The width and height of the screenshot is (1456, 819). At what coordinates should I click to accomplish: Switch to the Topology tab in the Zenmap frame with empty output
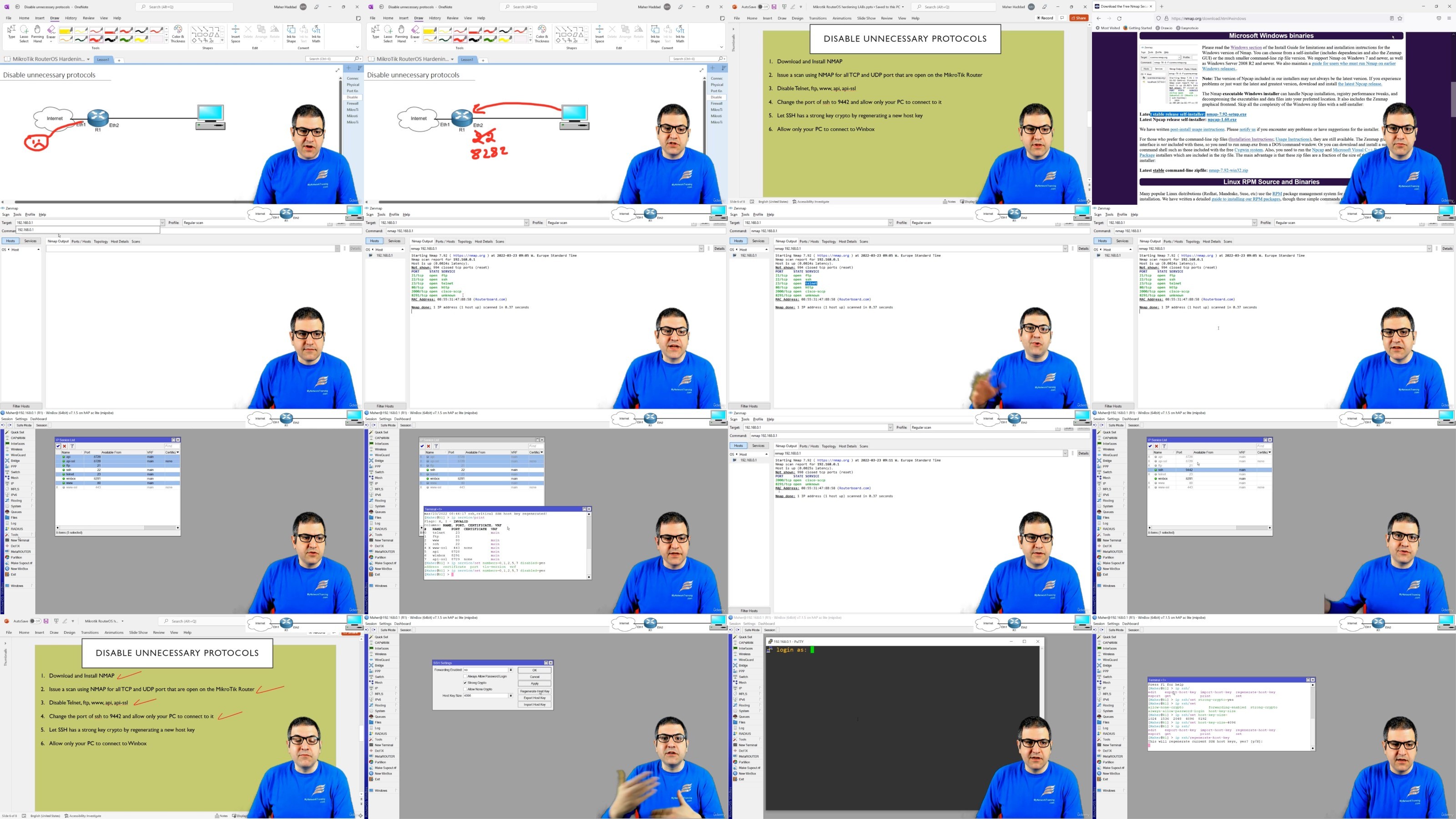click(101, 241)
